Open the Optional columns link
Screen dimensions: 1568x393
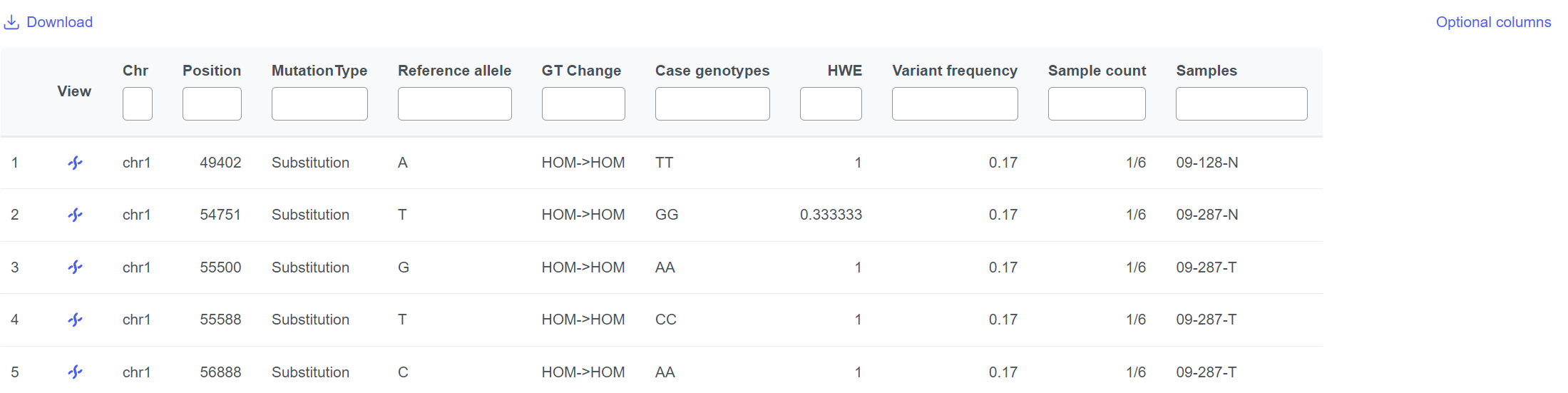point(1493,22)
